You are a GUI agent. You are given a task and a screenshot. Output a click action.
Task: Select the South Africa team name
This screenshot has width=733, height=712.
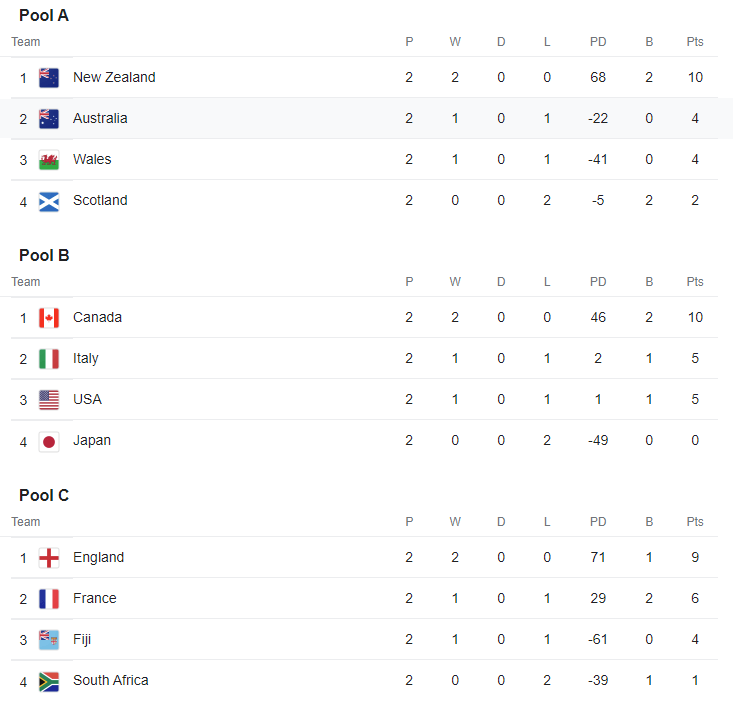111,680
